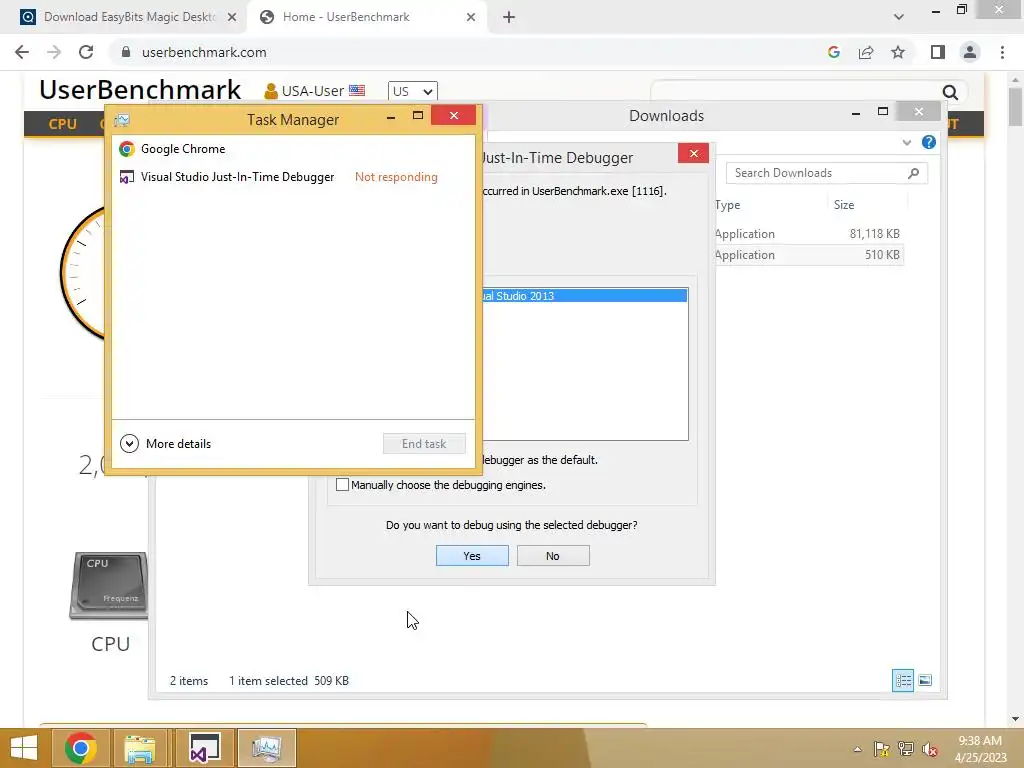Bookmark this tab with the star icon

pos(898,52)
